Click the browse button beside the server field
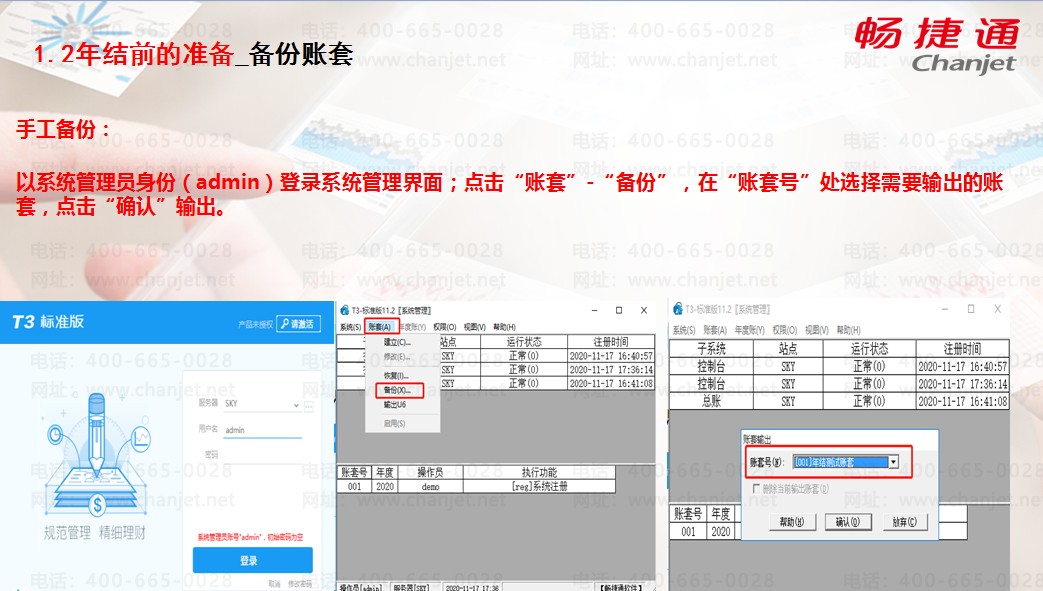Viewport: 1043px width, 591px height. (309, 406)
